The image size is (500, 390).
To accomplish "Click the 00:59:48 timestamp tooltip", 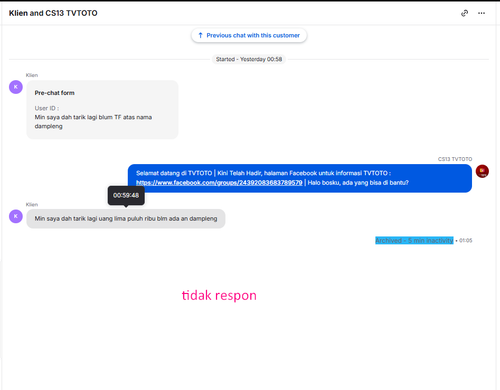I will 126,195.
